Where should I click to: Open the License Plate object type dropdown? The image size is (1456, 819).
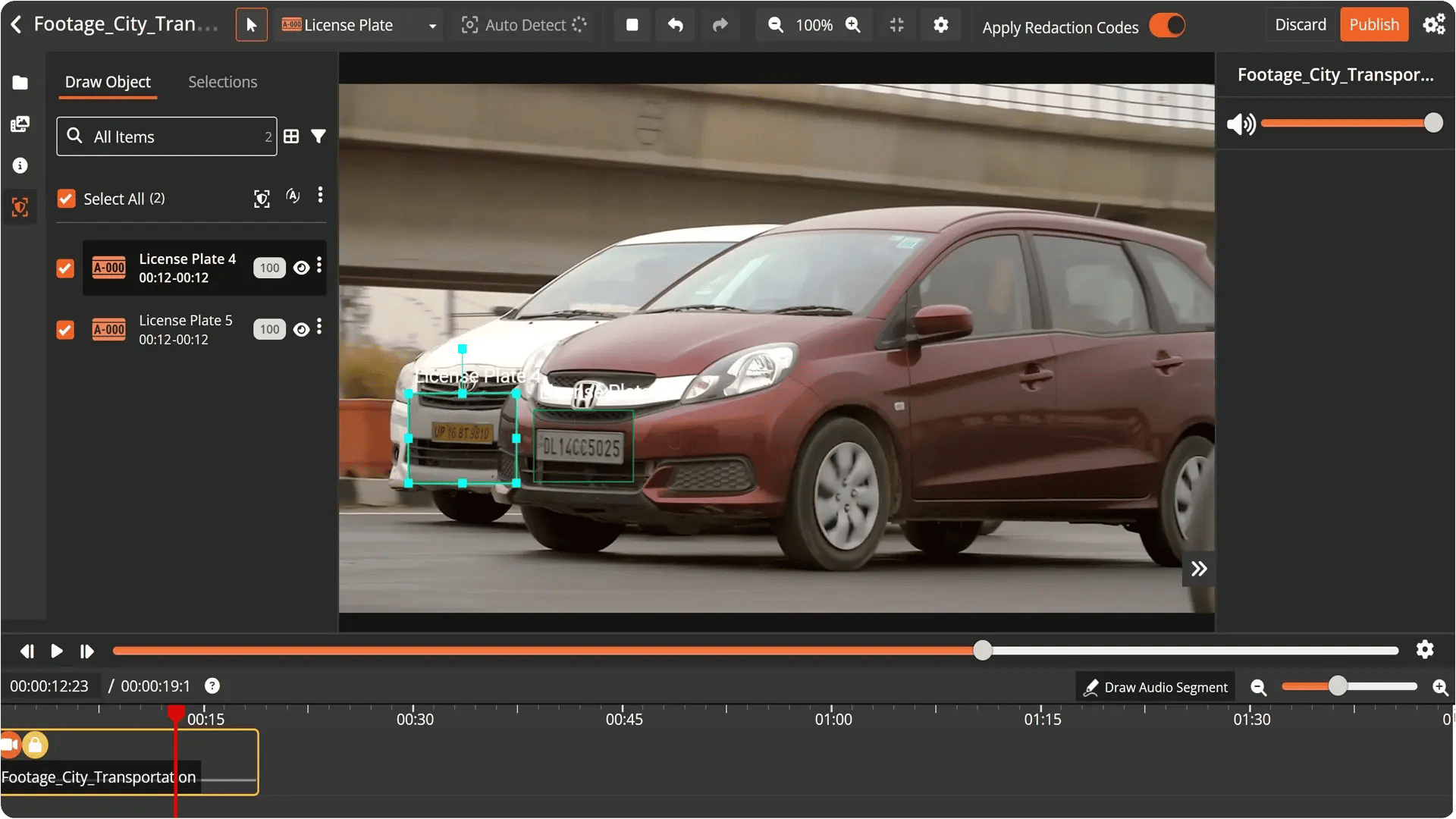(x=359, y=25)
